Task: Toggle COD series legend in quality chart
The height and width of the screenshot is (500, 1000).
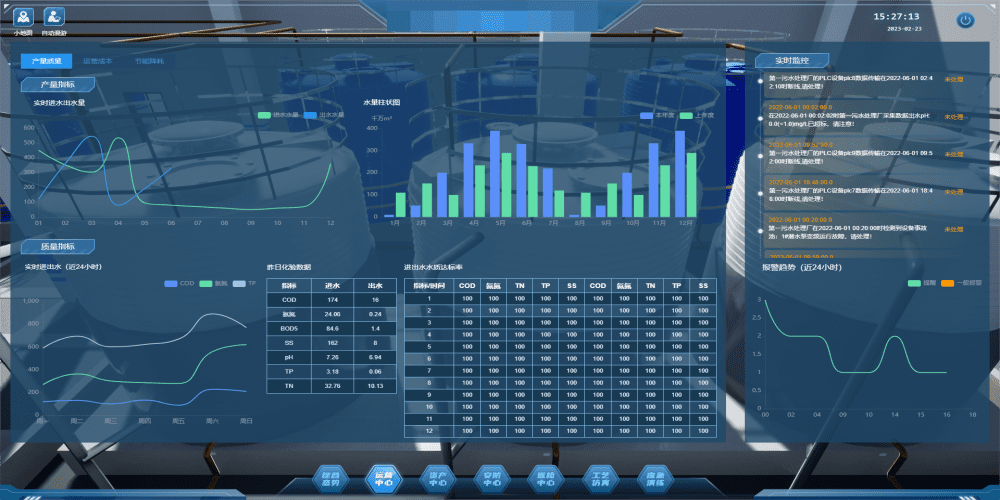Action: (179, 283)
